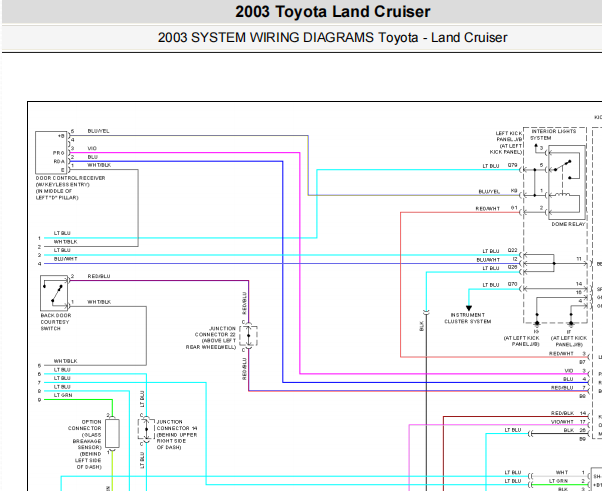The image size is (602, 491).
Task: Click 'BLU/WHT' label on left wire row 4
Action: click(65, 259)
